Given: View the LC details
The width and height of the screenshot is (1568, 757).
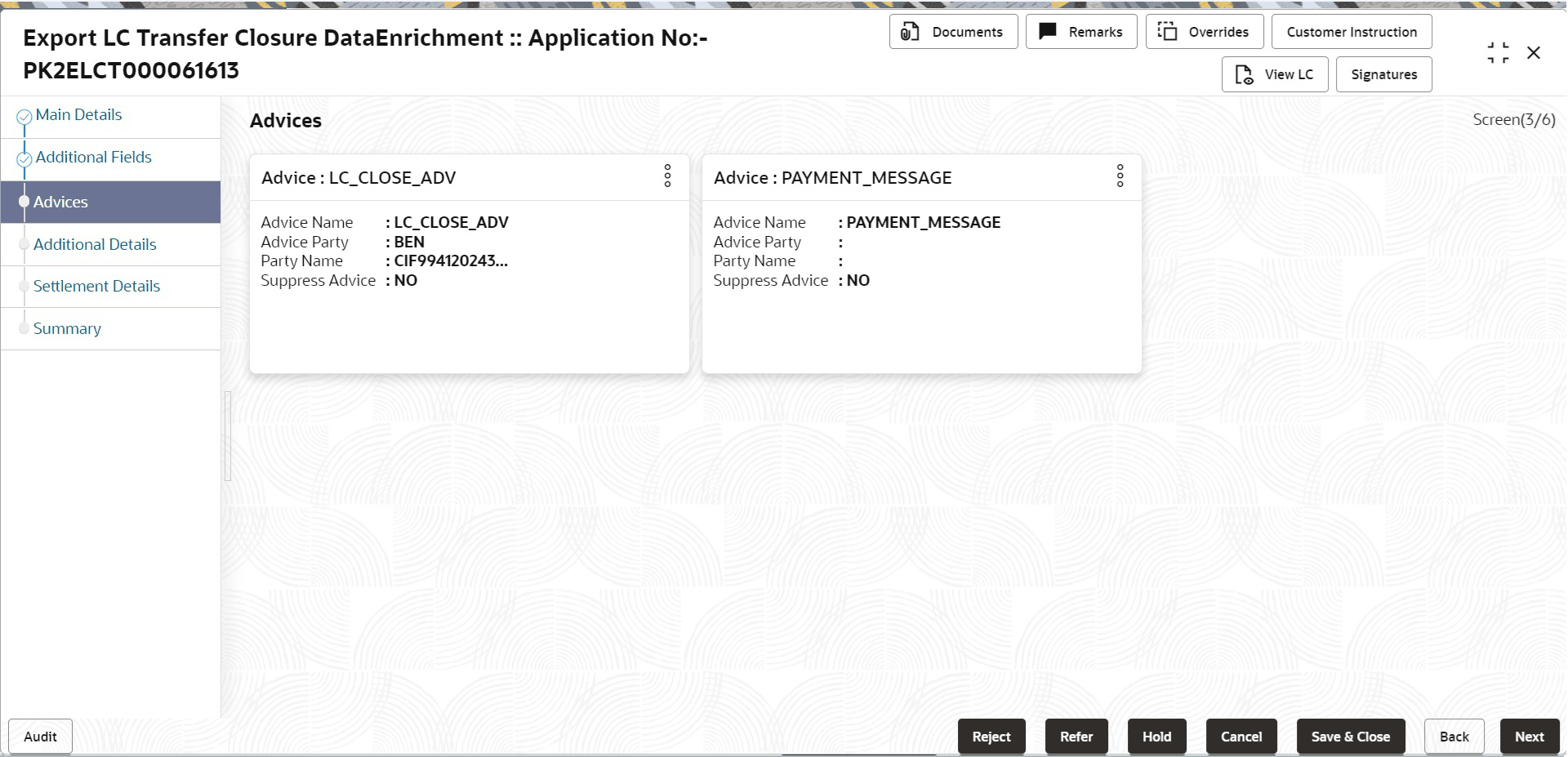Looking at the screenshot, I should click(1275, 74).
